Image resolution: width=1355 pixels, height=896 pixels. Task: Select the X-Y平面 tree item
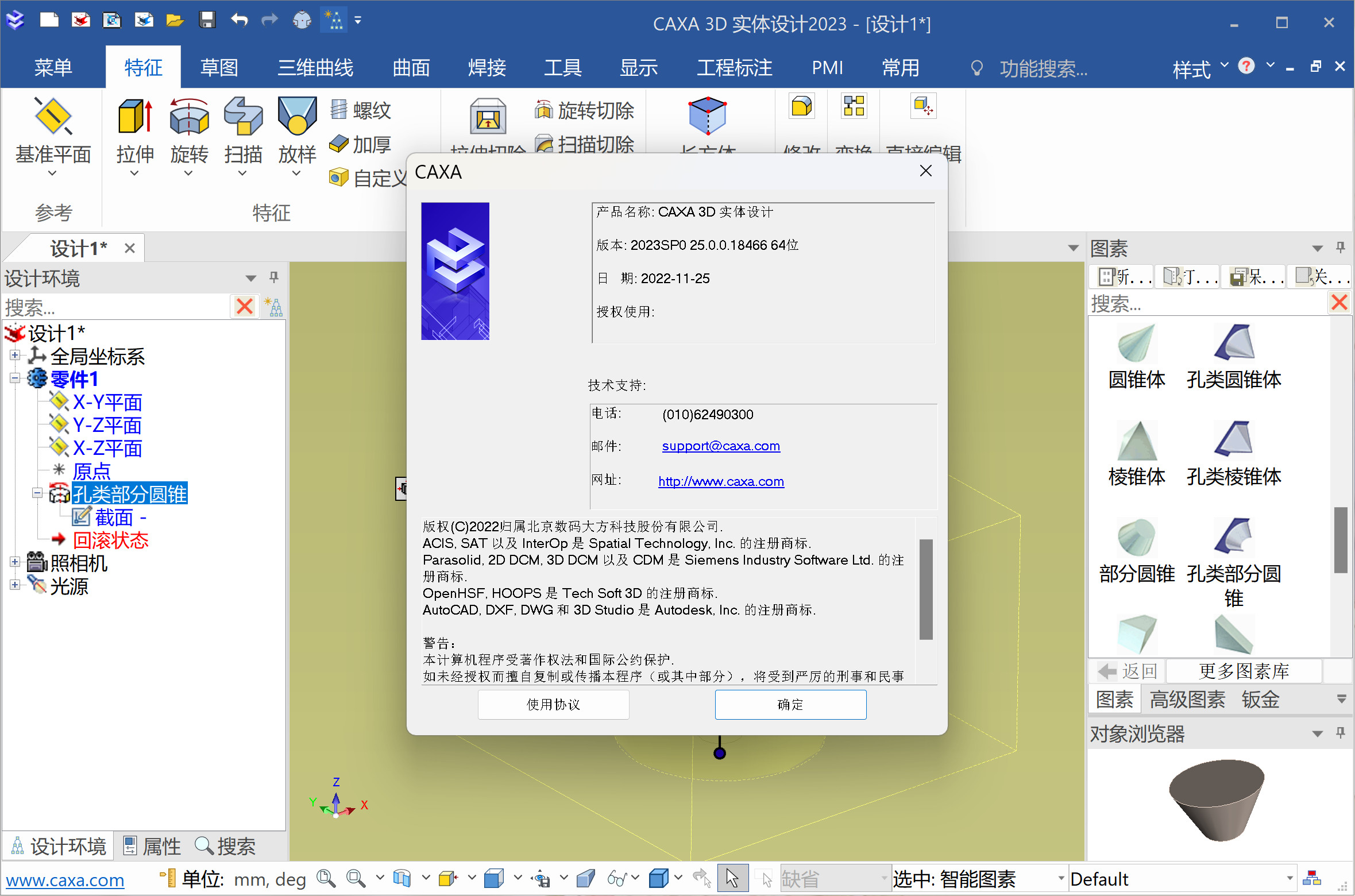point(107,401)
